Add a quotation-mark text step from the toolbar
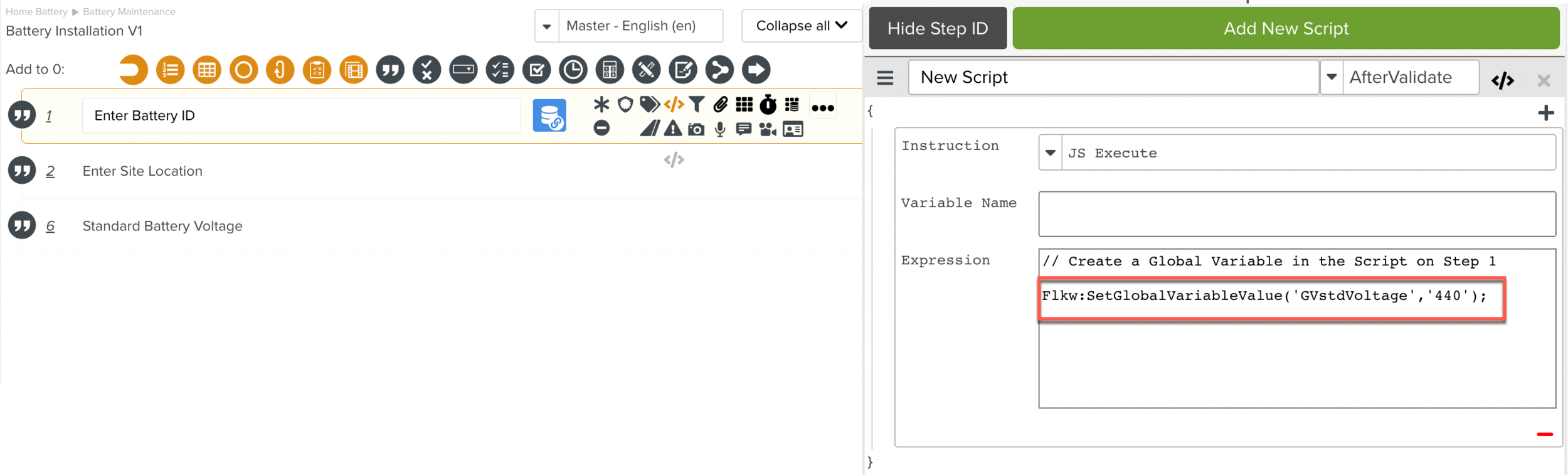This screenshot has width=1568, height=475. click(x=391, y=70)
